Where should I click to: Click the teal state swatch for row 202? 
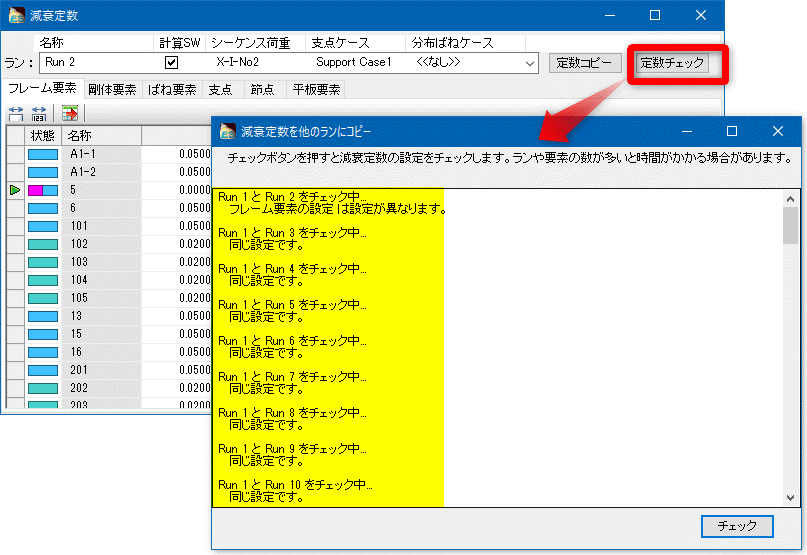pyautogui.click(x=43, y=388)
